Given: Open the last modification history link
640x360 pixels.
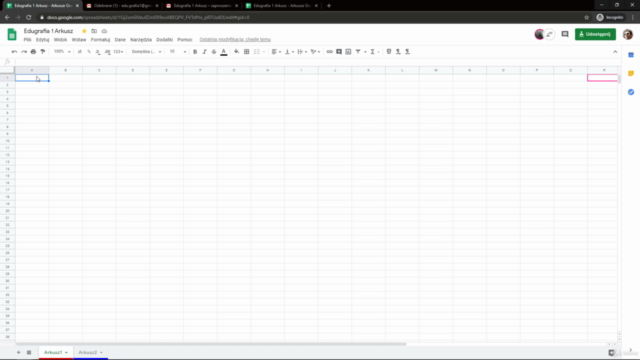Looking at the screenshot, I should click(235, 40).
